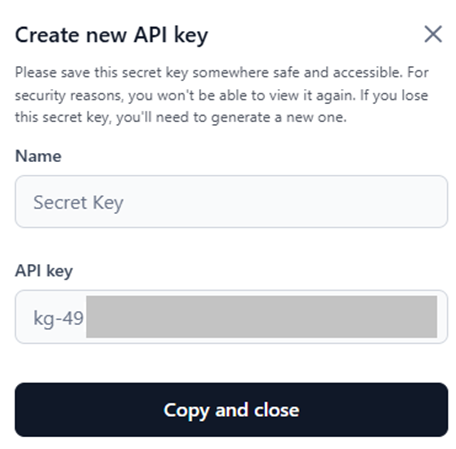456x449 pixels.
Task: Click the word close on the dark button
Action: (x=277, y=410)
